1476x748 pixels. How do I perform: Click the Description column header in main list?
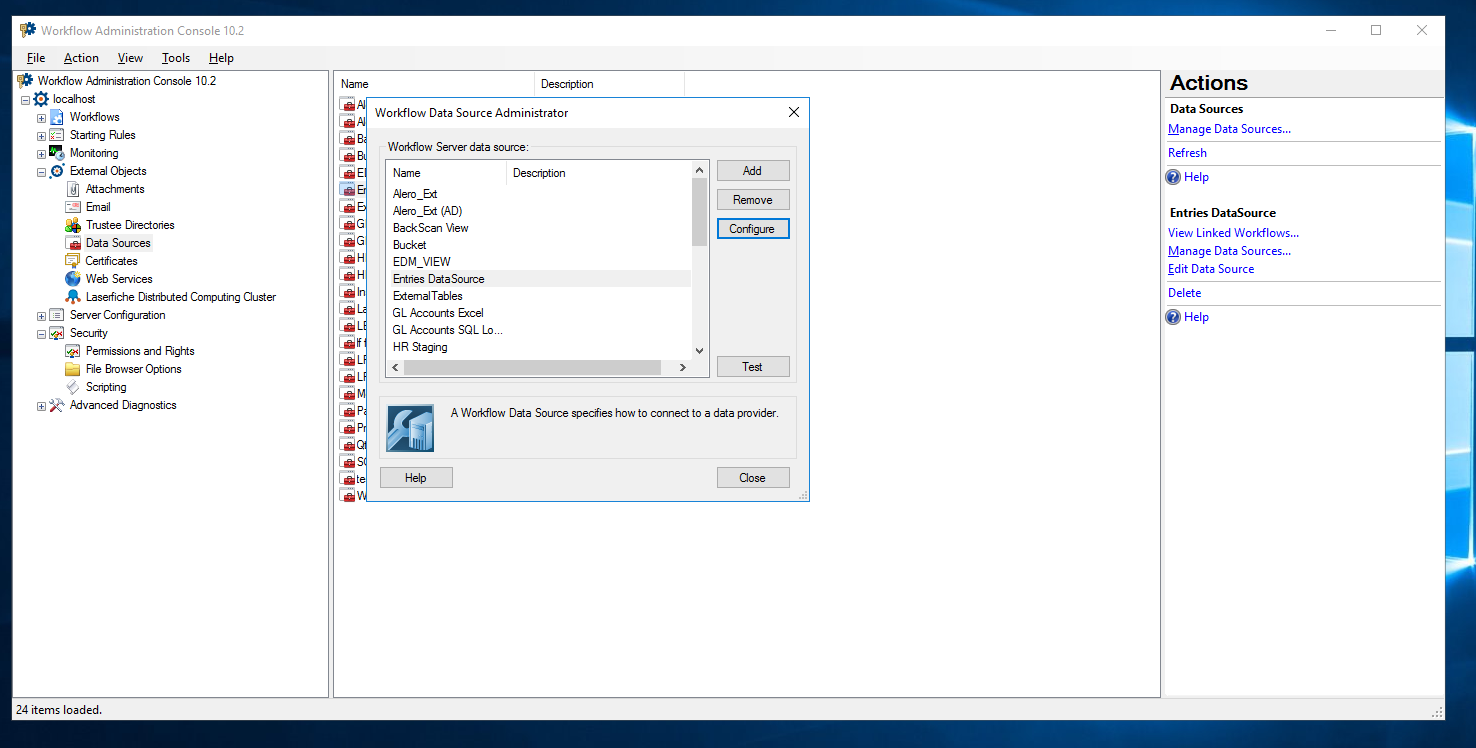[610, 84]
